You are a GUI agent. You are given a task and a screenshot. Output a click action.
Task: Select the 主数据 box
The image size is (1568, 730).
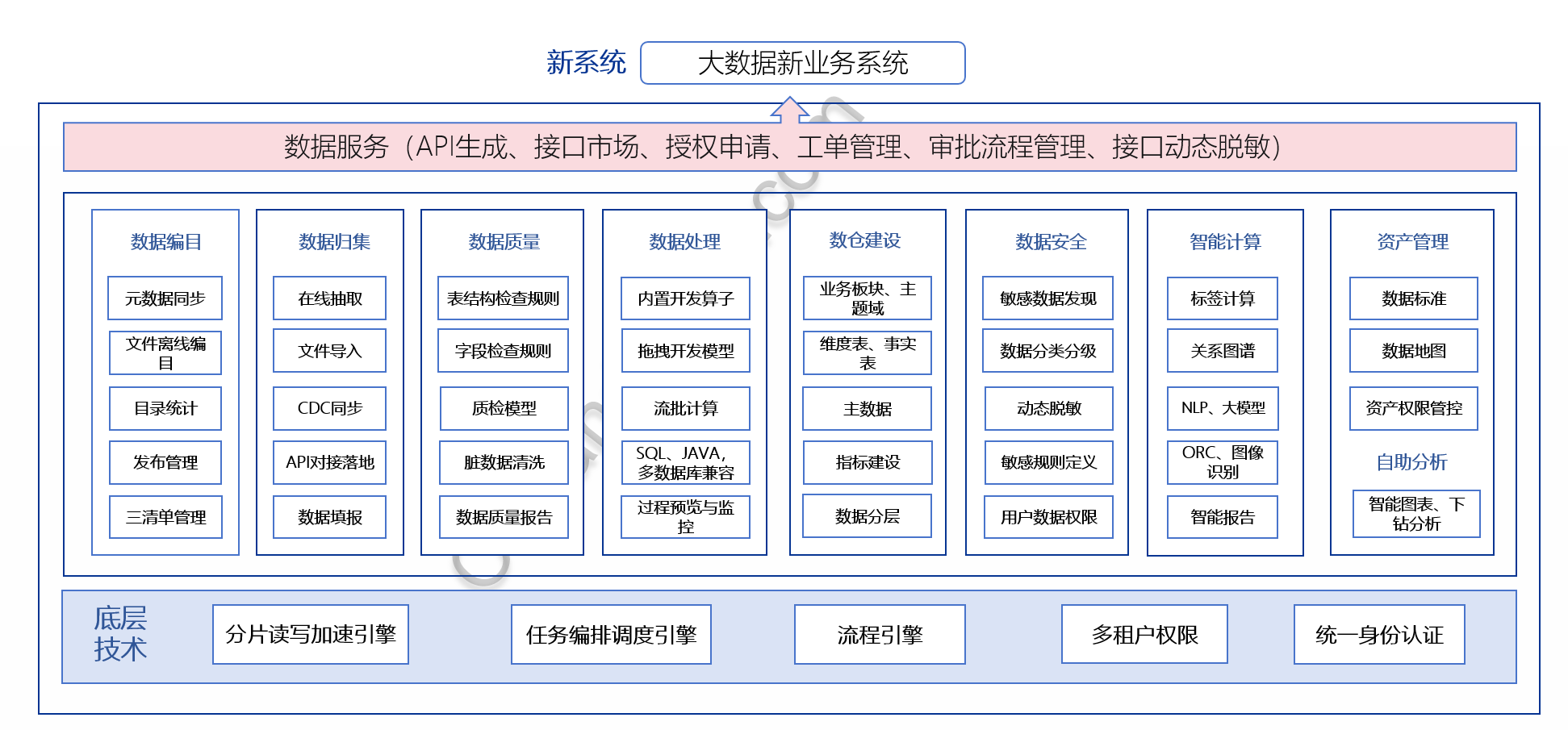(x=868, y=409)
